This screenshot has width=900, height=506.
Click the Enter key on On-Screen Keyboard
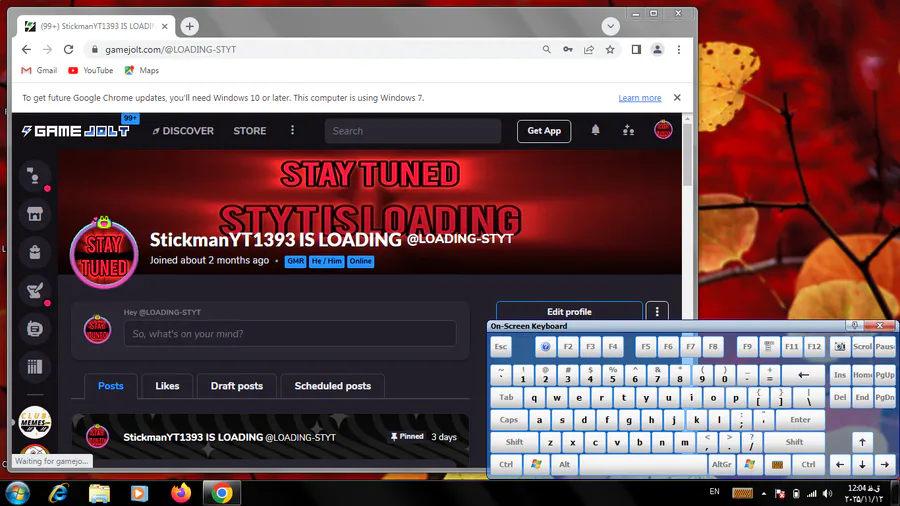click(800, 420)
